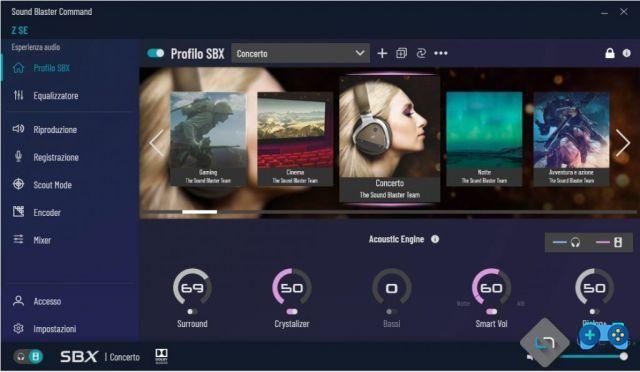Toggle the Profilo SBX master switch

pos(156,53)
